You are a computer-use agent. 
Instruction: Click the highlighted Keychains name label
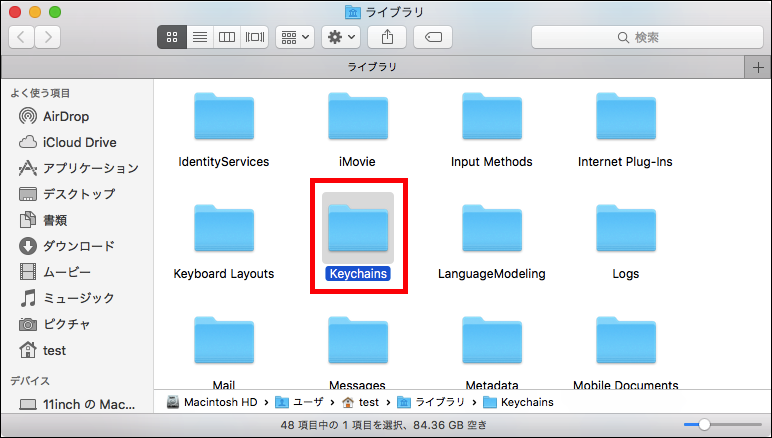pos(358,274)
